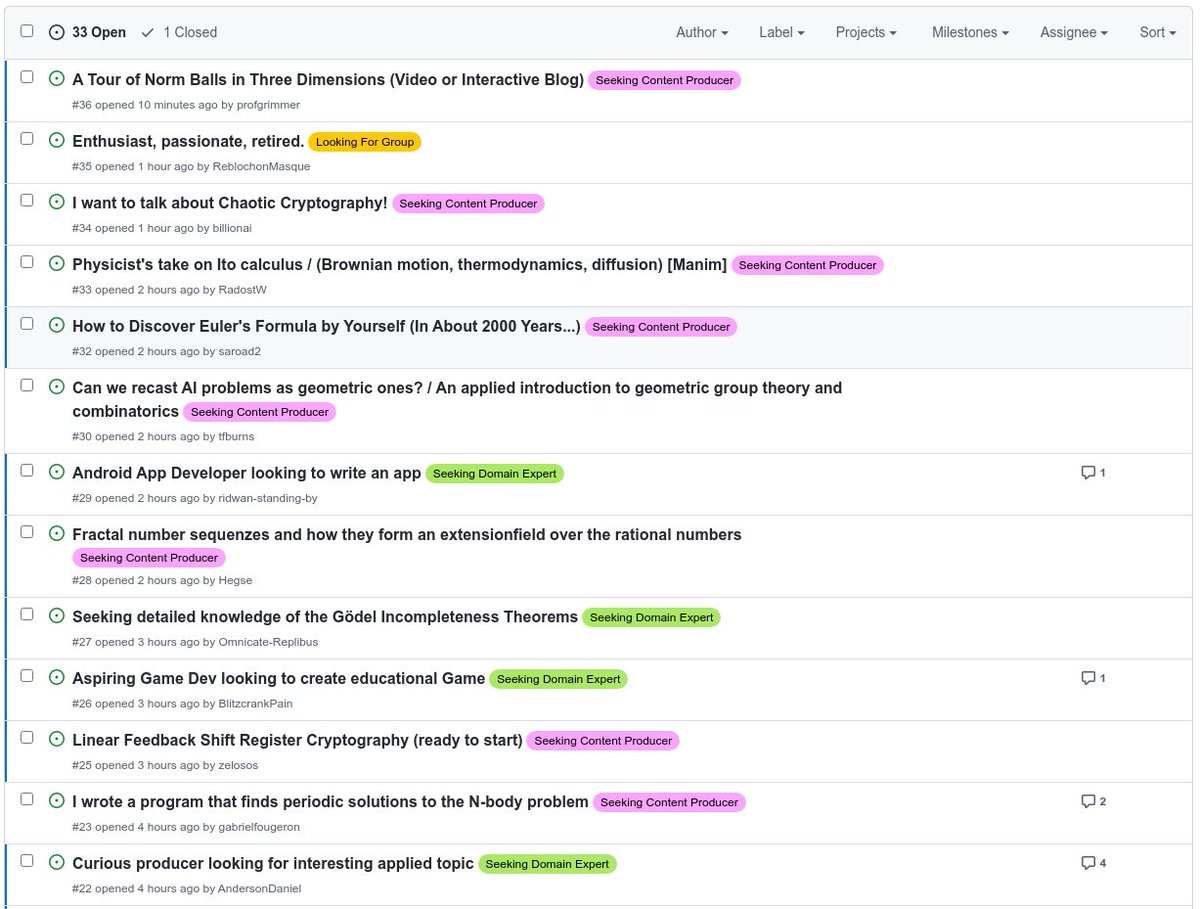Tick checkbox for recast AI problems issue #30

click(27, 385)
